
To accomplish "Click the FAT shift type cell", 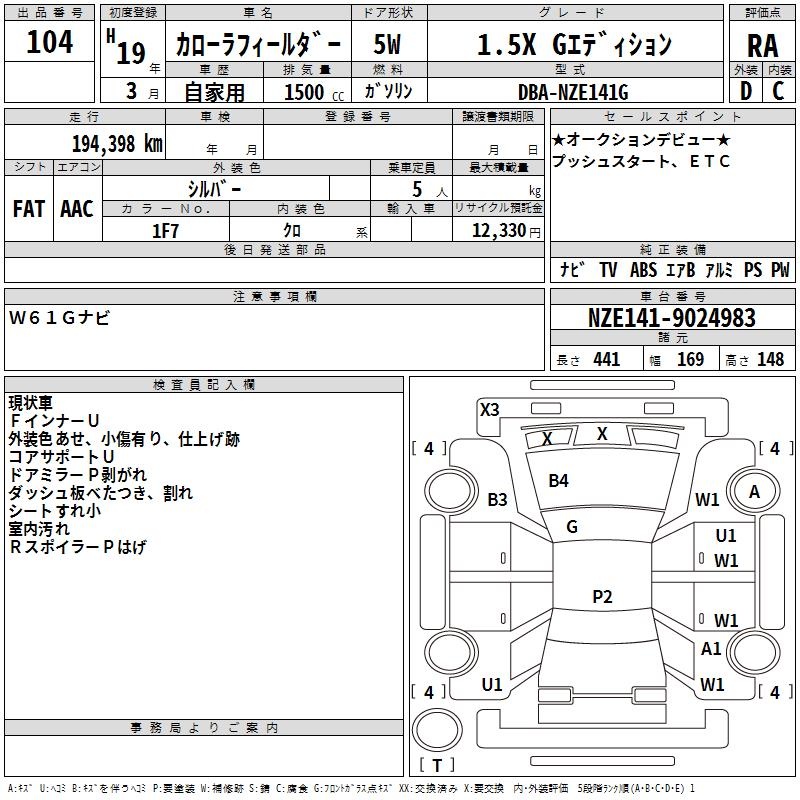I will [x=29, y=209].
